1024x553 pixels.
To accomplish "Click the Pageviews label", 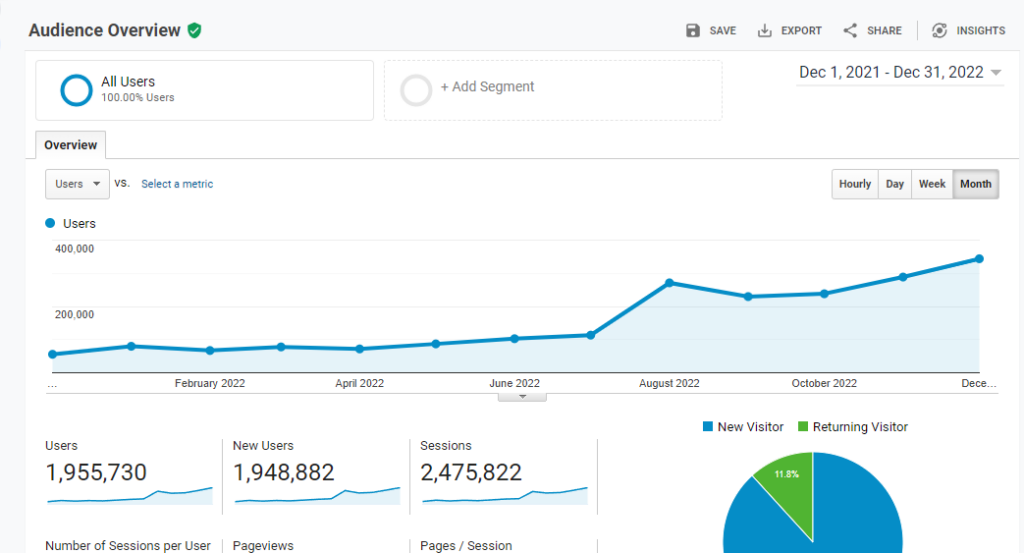I will pos(263,546).
